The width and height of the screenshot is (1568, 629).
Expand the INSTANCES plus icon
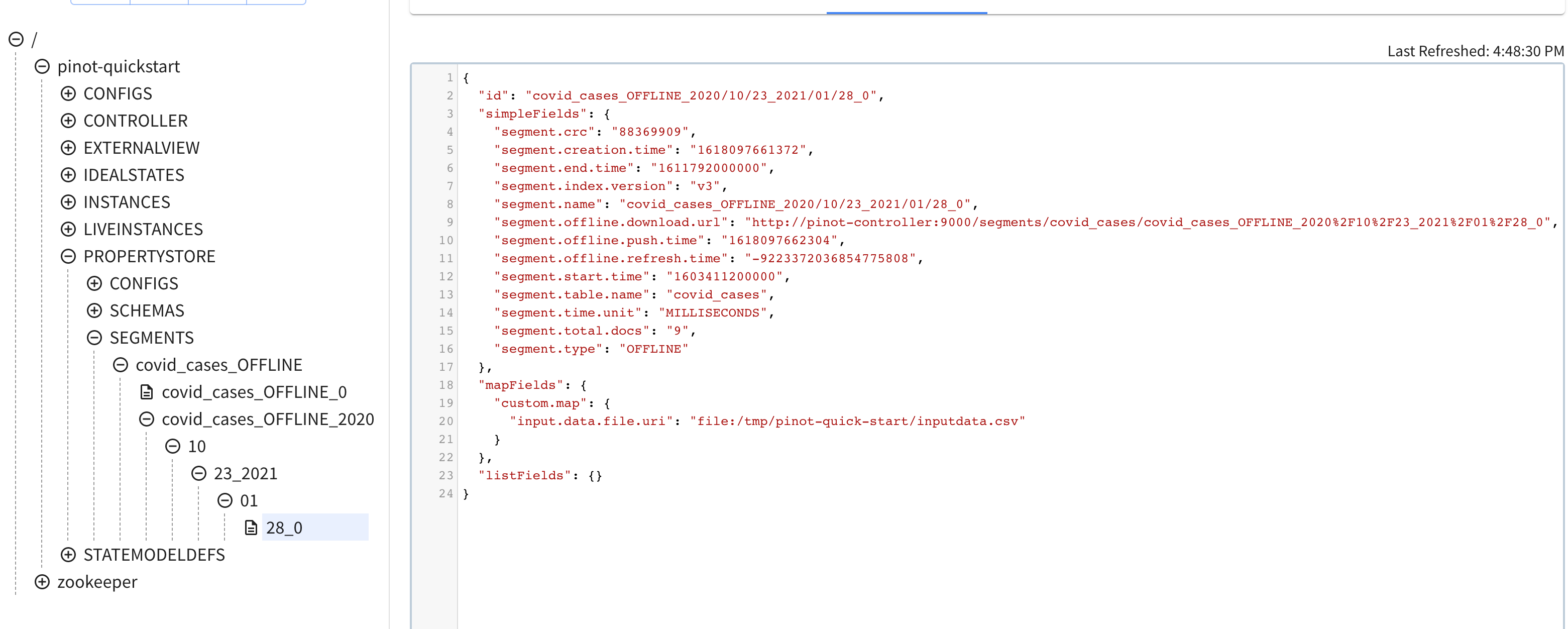tap(68, 202)
